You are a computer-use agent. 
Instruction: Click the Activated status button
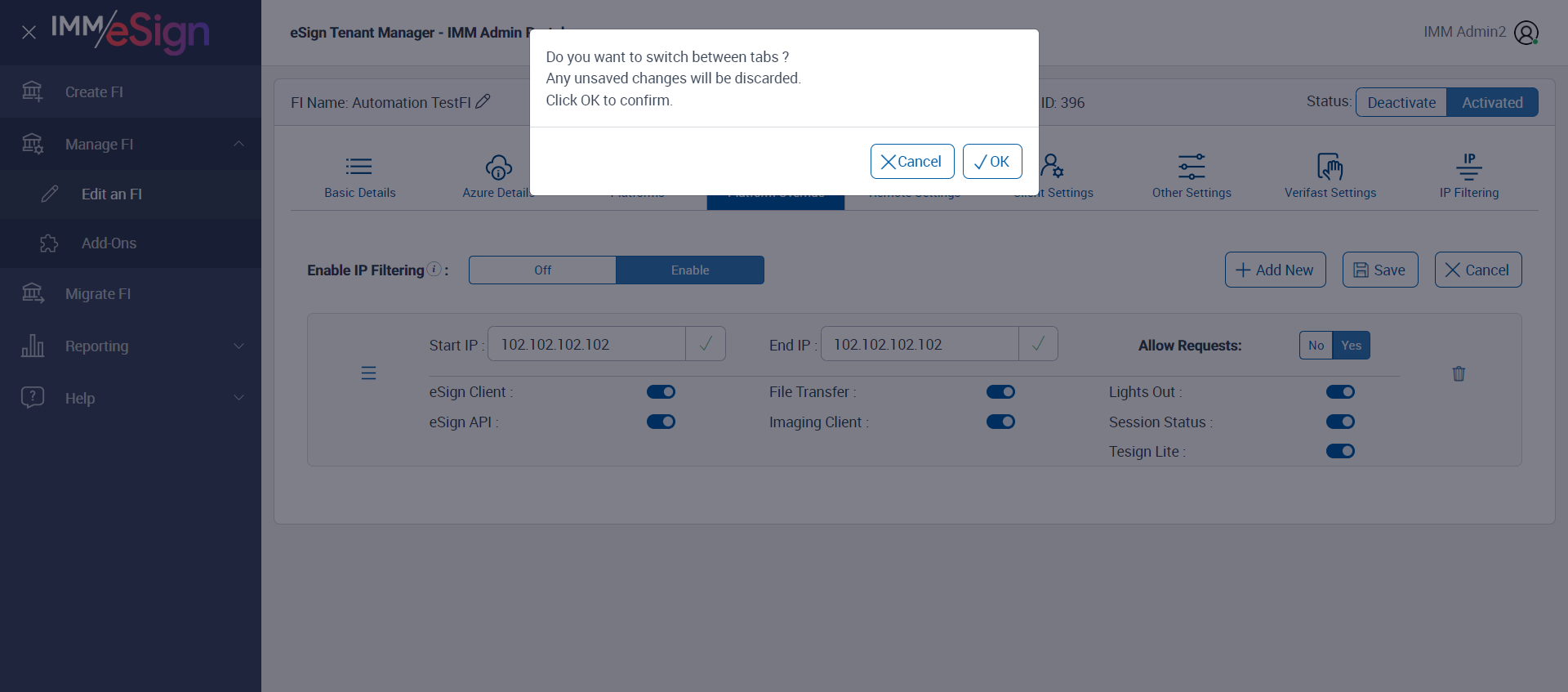click(1492, 102)
